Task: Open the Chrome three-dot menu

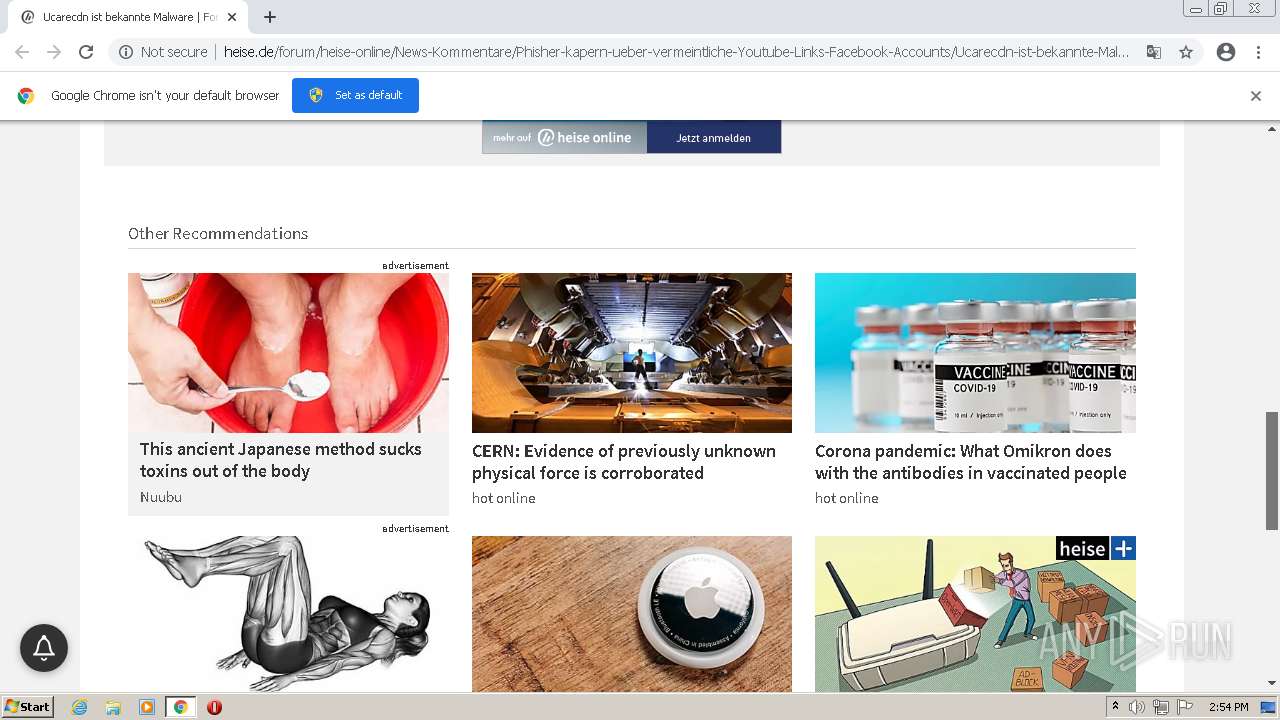Action: click(1258, 52)
